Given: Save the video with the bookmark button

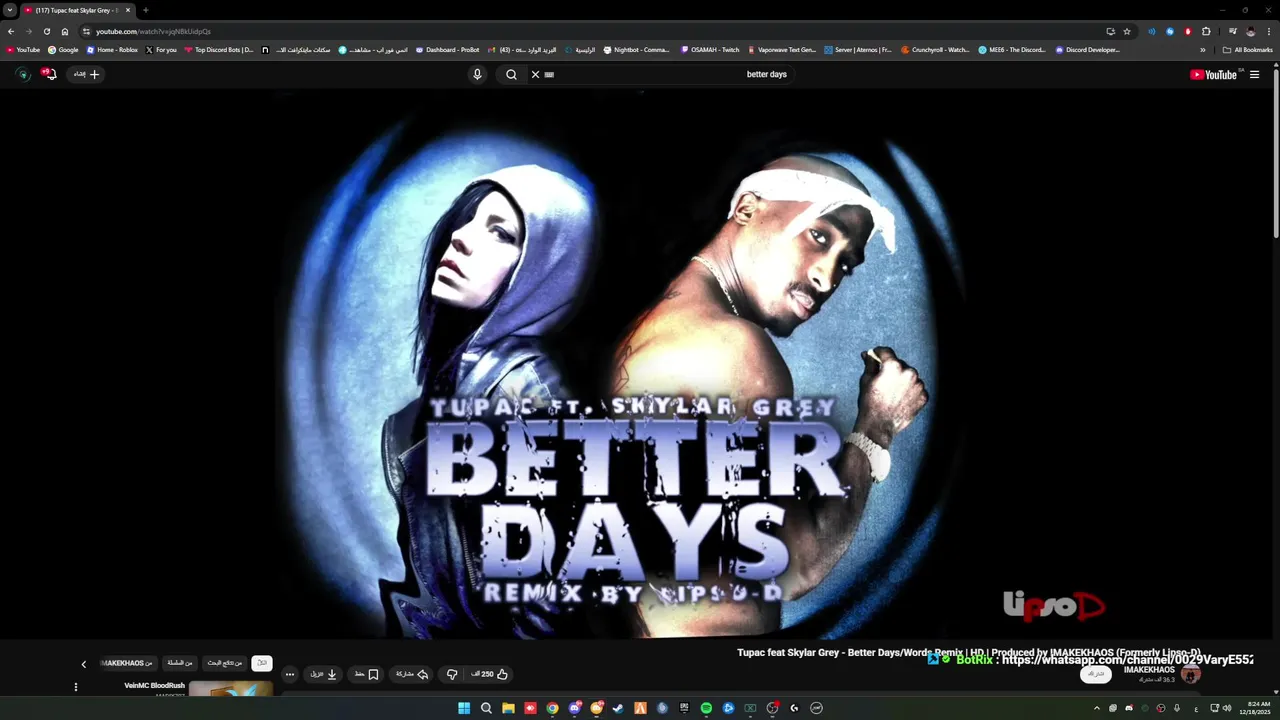Looking at the screenshot, I should click(x=366, y=674).
